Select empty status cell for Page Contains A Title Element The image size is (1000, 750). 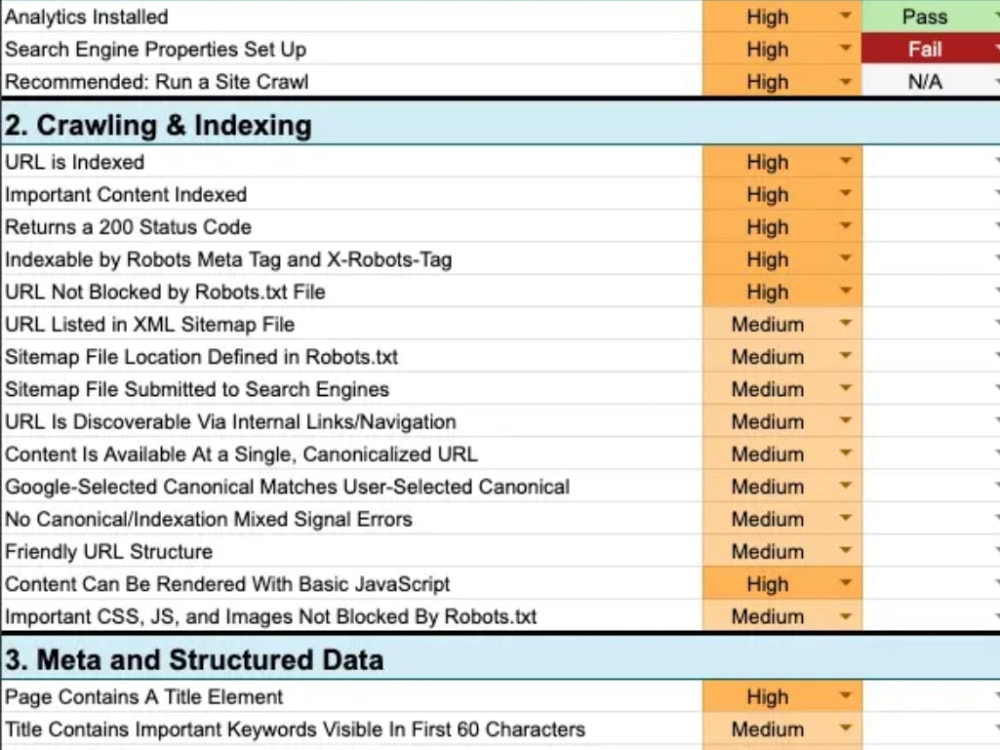click(930, 696)
